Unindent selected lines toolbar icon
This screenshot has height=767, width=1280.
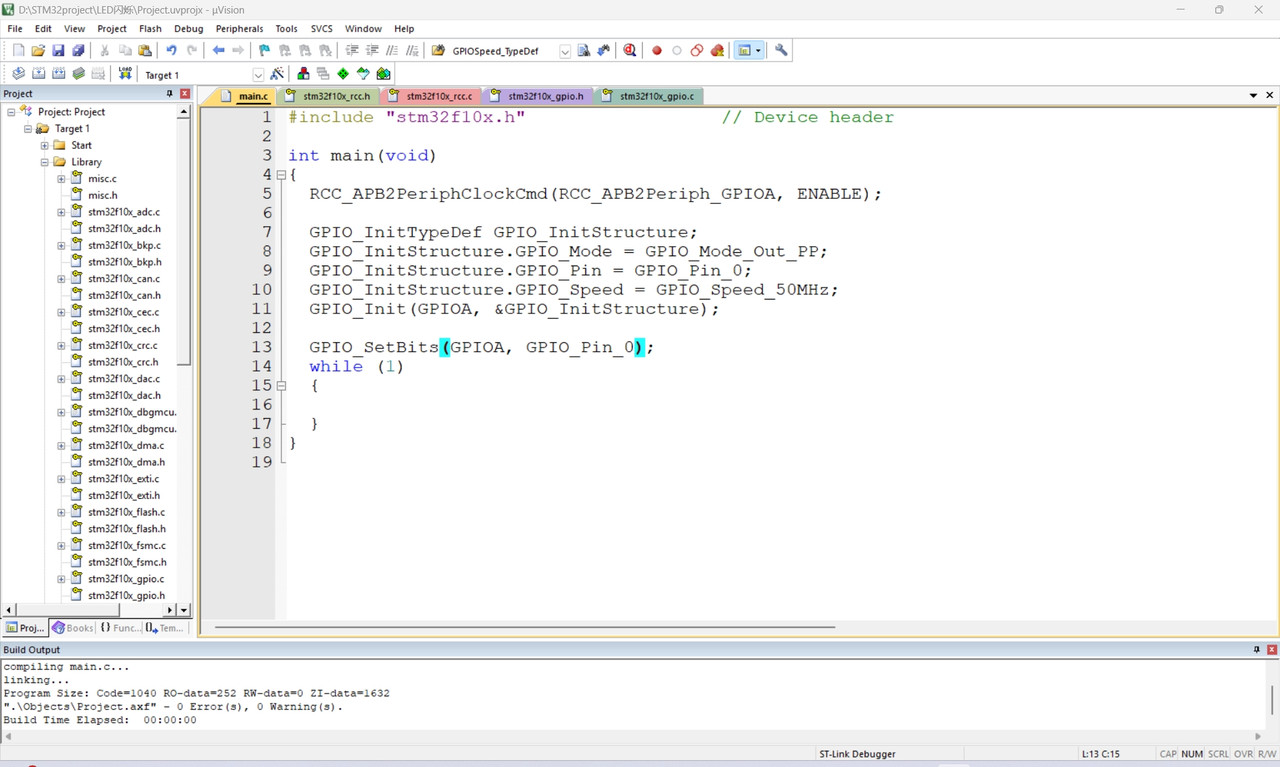click(372, 50)
